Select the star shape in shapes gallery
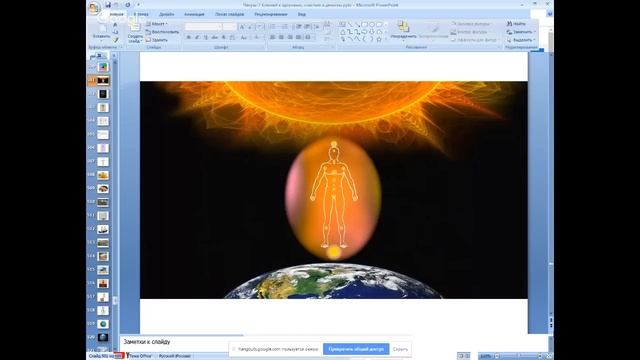Screen dimensions: 640x360 point(379,40)
